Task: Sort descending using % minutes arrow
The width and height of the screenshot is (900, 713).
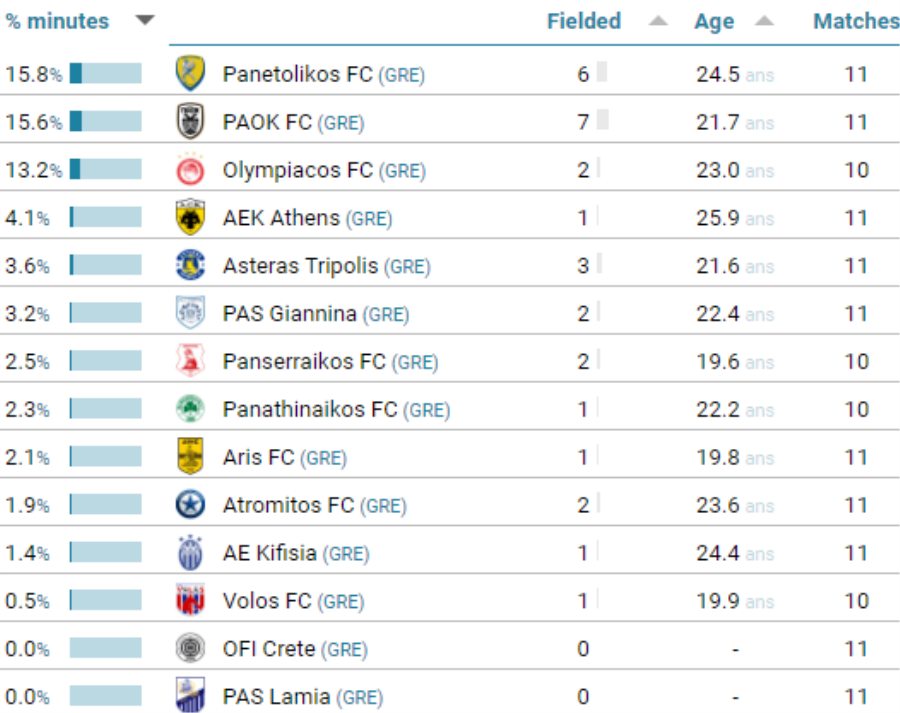Action: 145,21
